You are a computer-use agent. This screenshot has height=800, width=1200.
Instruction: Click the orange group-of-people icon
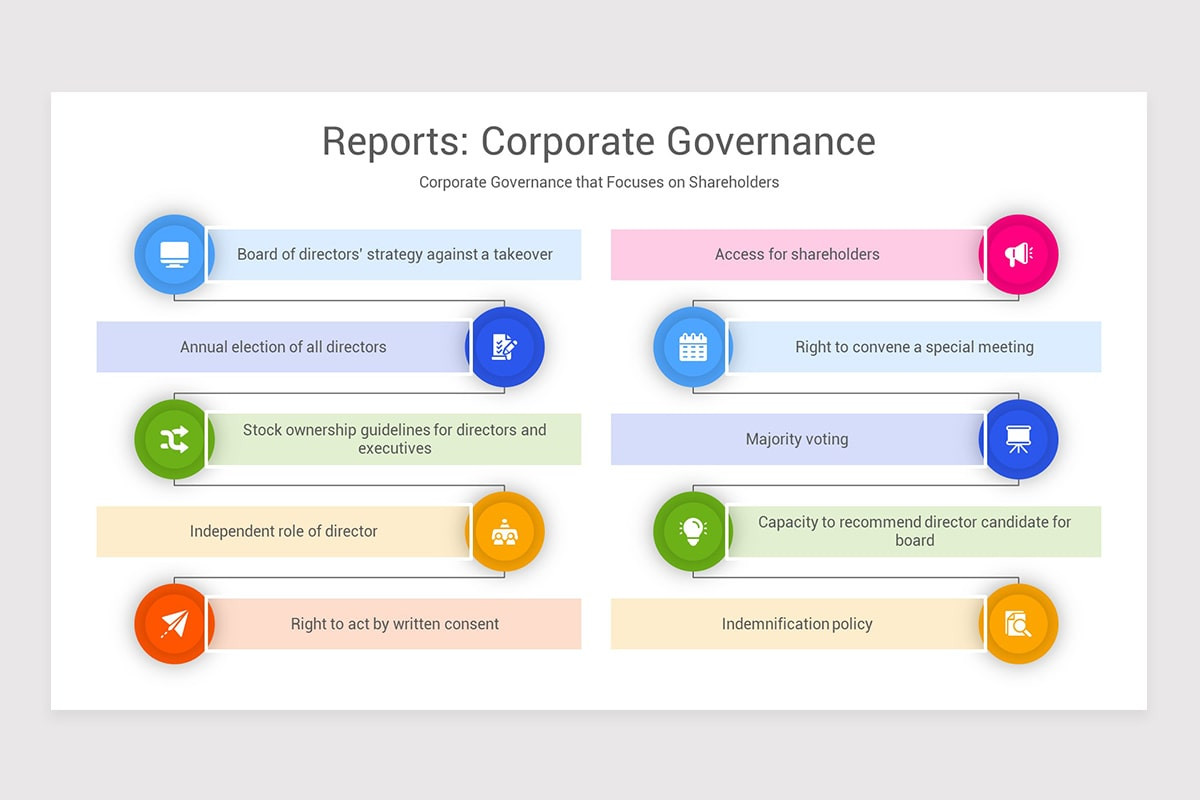click(x=506, y=531)
